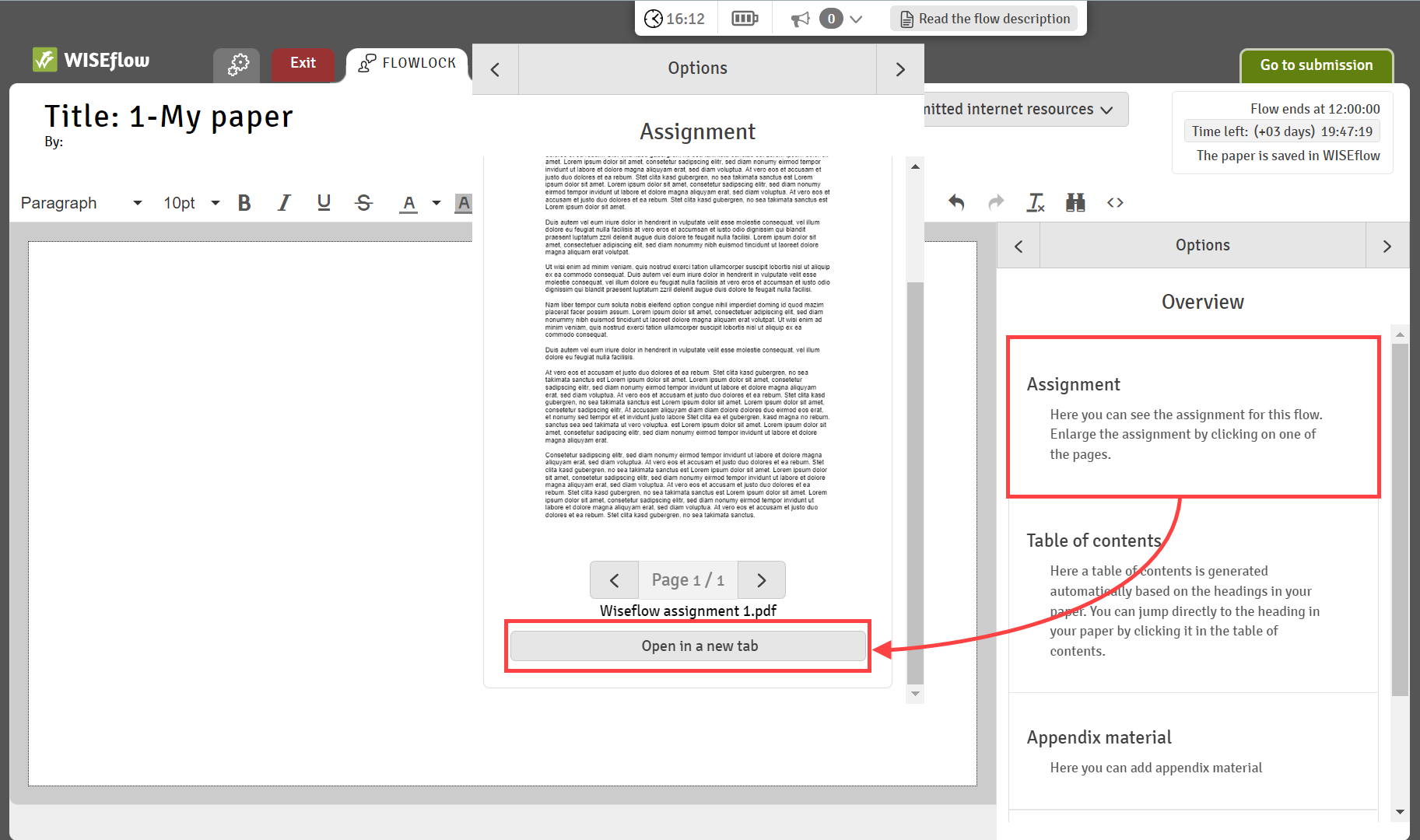
Task: Open text color picker arrow
Action: tap(437, 203)
